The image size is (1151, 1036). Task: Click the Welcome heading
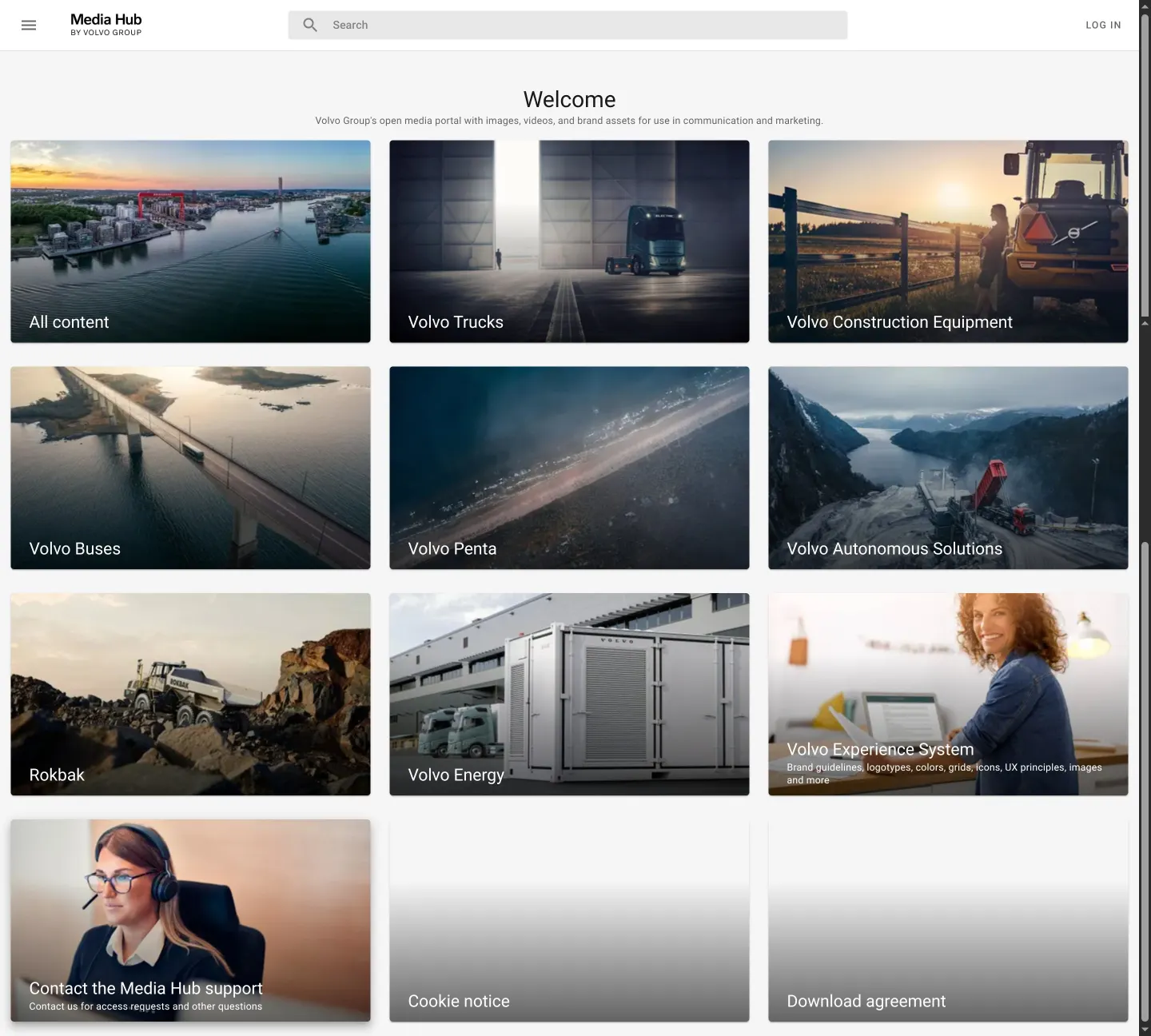click(569, 99)
